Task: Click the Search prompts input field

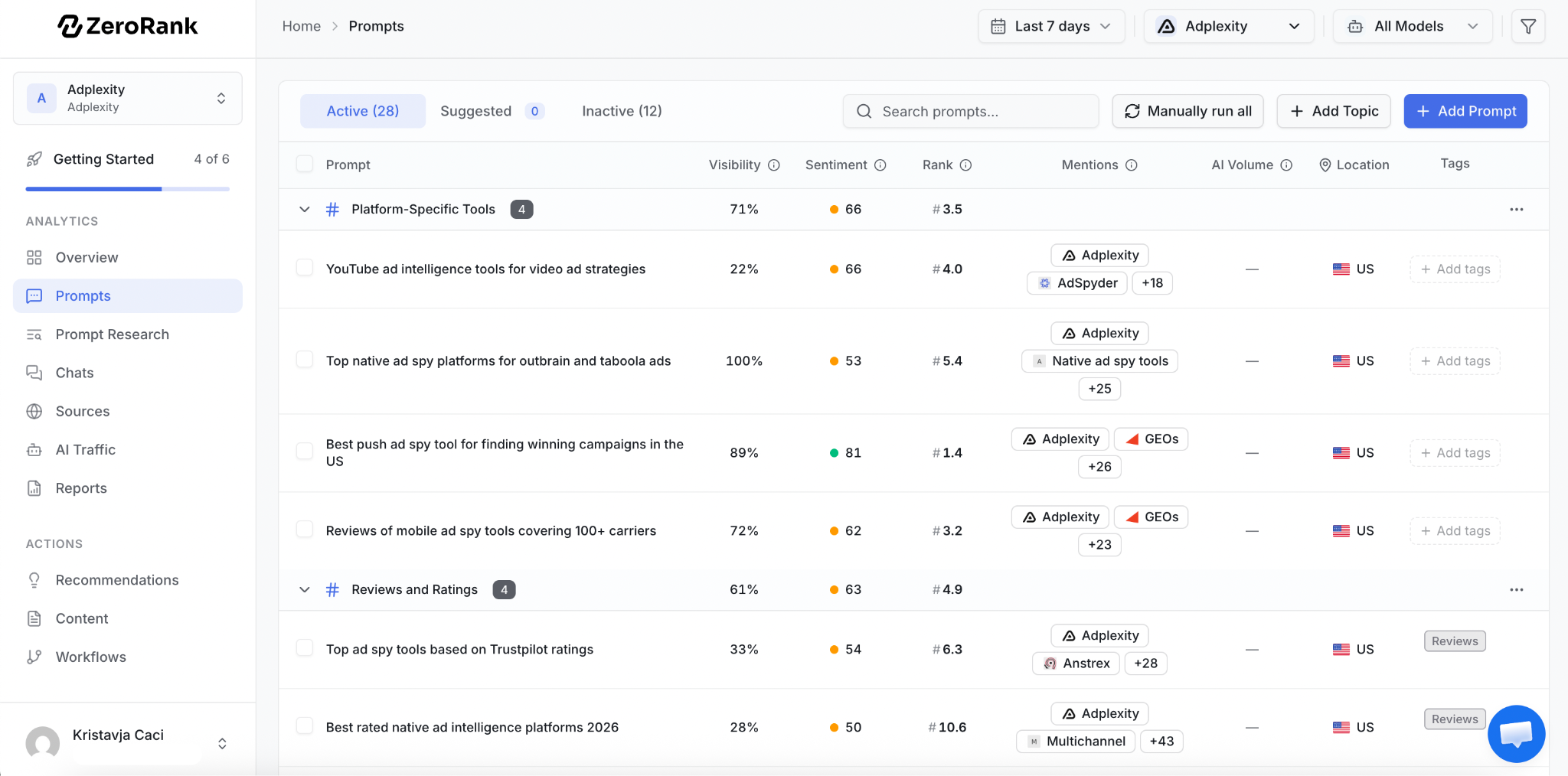Action: [x=971, y=112]
